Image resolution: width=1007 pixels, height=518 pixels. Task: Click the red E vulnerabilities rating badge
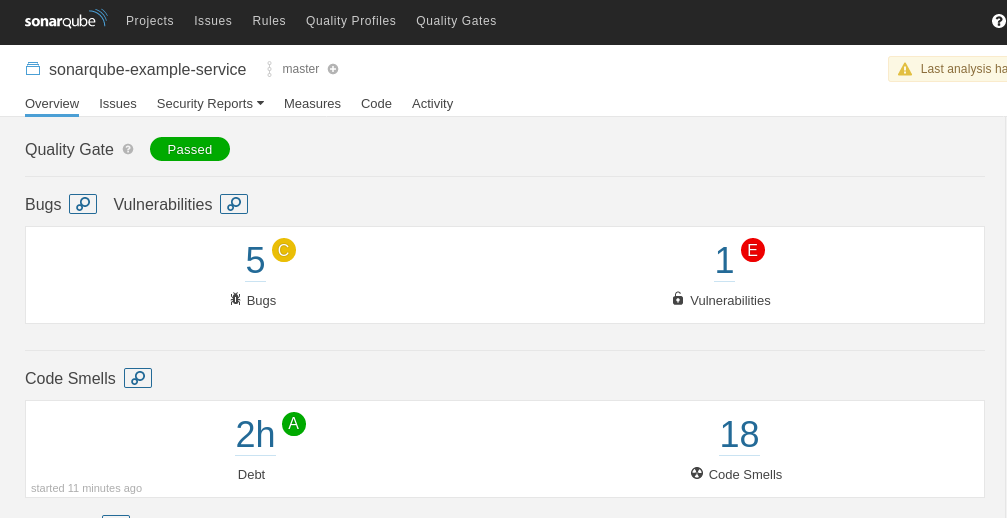tap(753, 250)
